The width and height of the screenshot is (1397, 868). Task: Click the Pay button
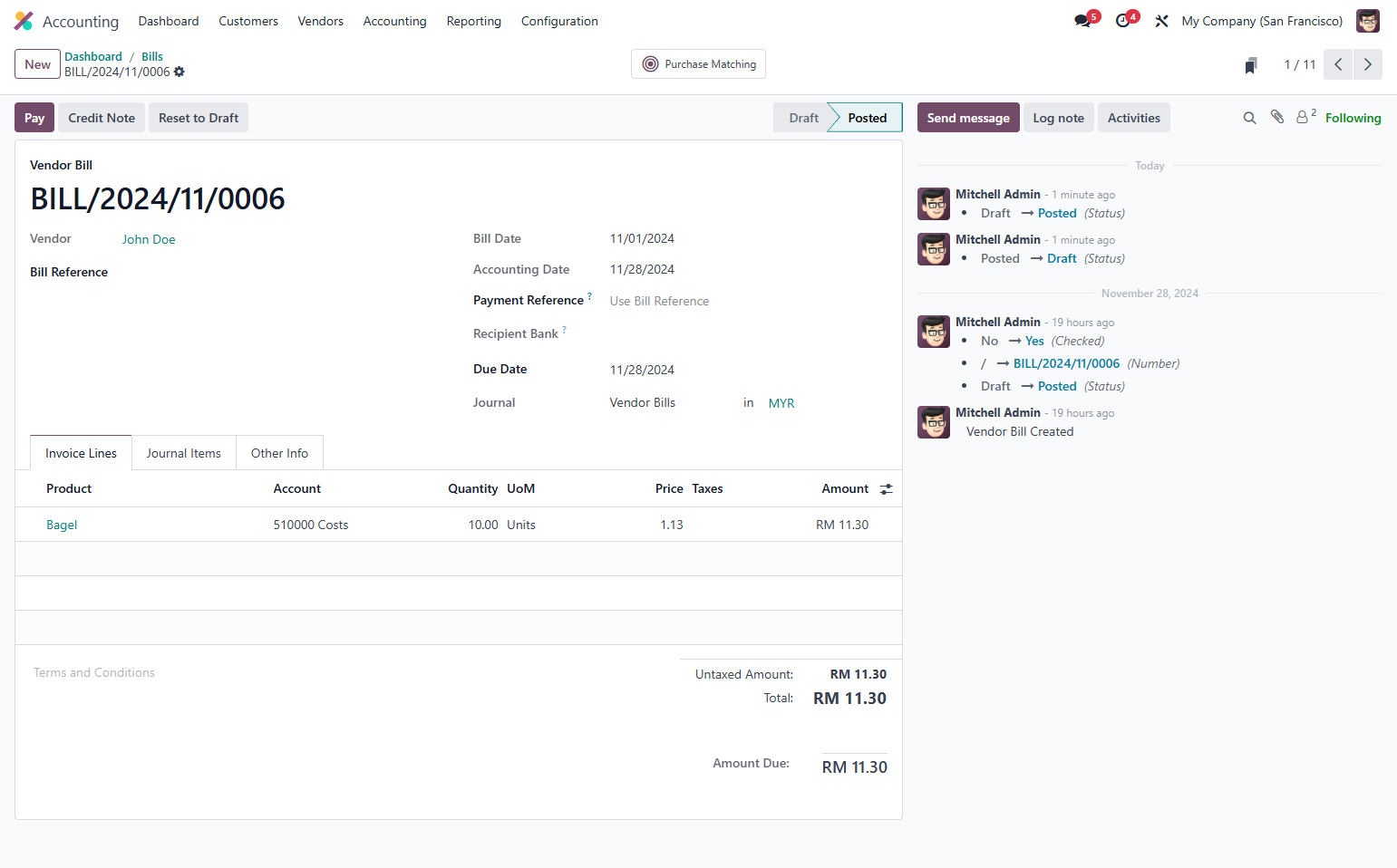34,118
